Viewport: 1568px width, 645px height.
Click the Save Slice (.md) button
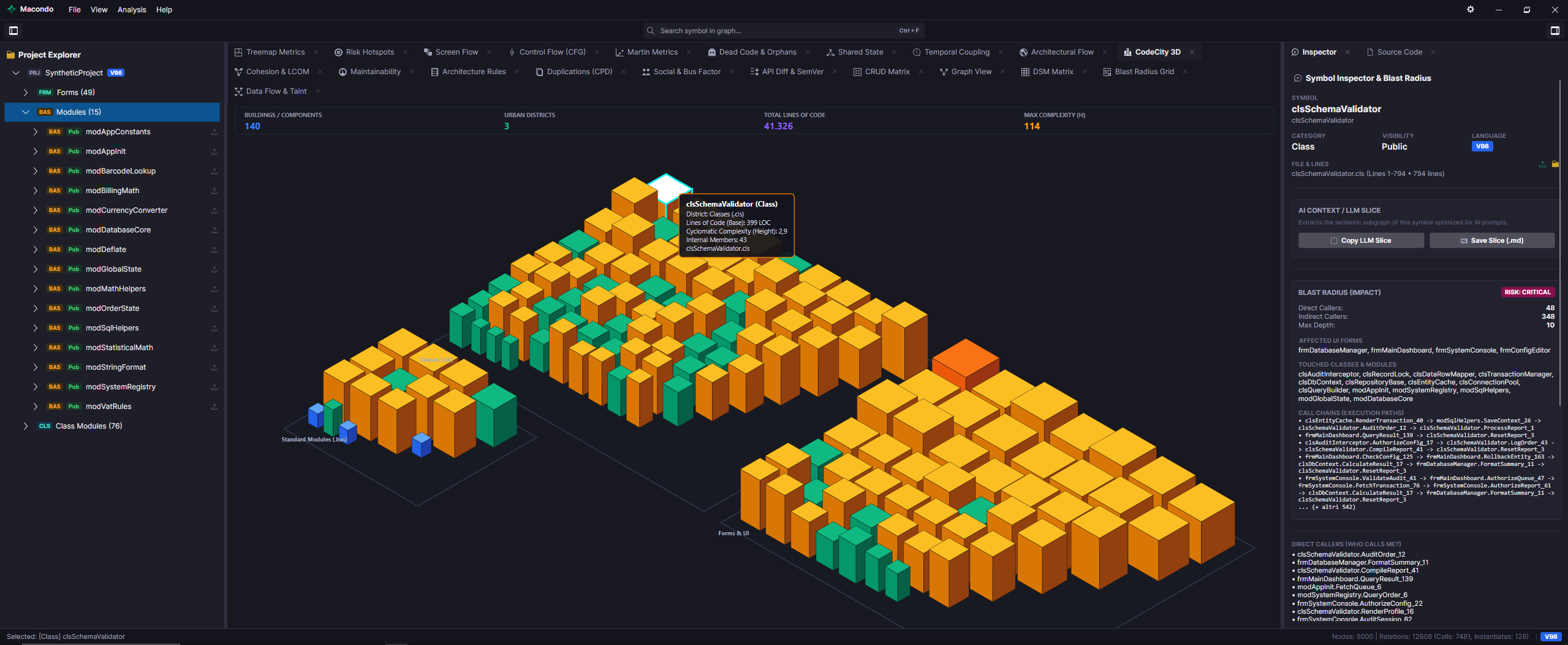[x=1492, y=240]
